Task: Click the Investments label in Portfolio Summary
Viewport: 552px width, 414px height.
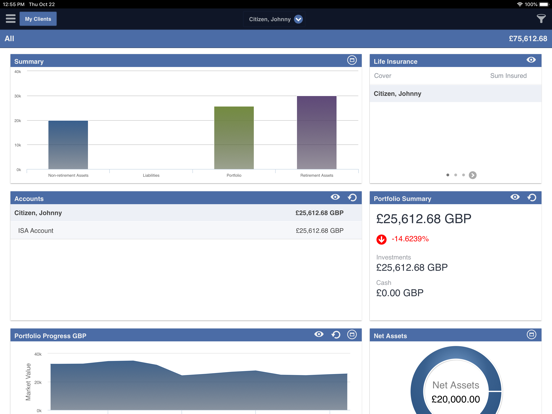Action: pyautogui.click(x=393, y=257)
